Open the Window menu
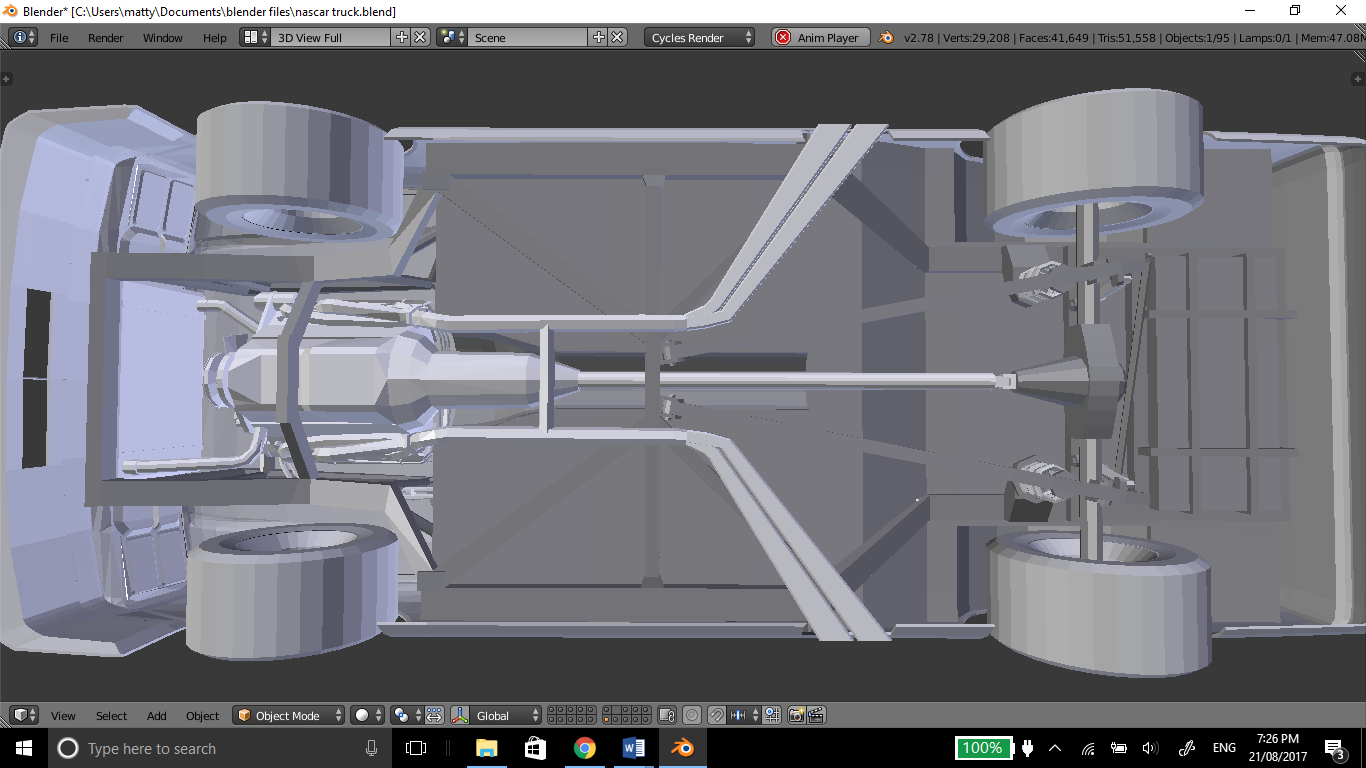The image size is (1366, 768). click(162, 38)
